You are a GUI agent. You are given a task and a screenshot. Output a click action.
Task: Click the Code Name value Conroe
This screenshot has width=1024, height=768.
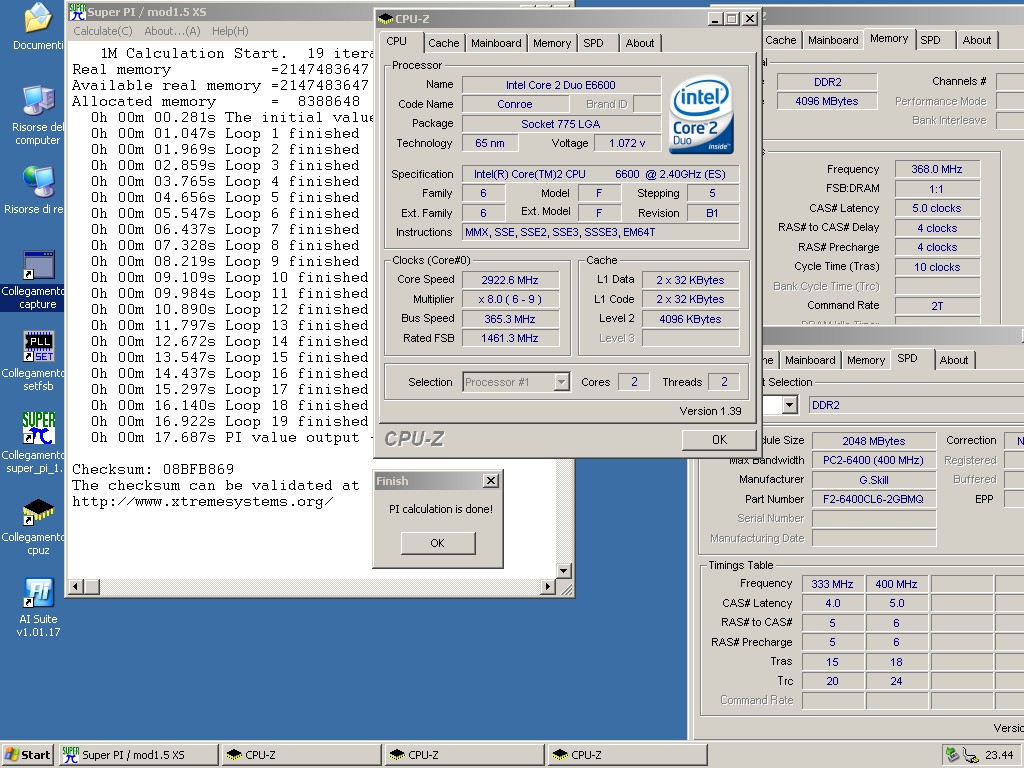click(515, 104)
